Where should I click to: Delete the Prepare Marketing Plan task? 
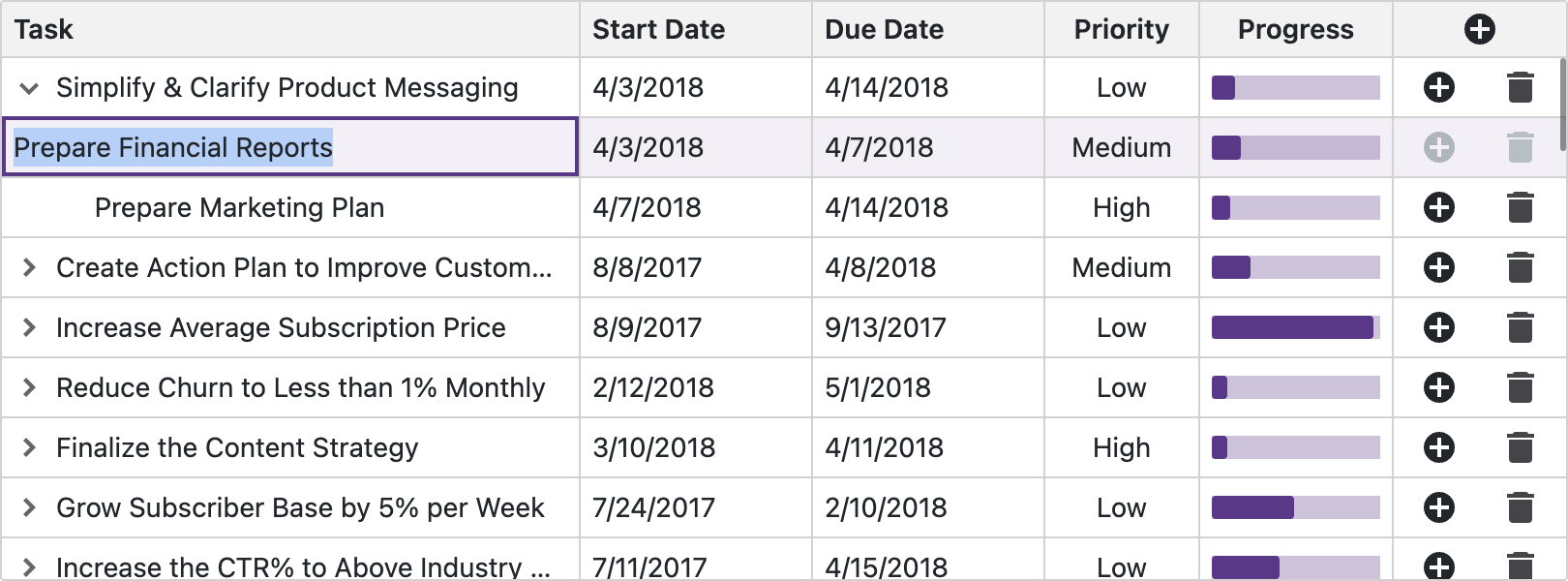point(1520,207)
